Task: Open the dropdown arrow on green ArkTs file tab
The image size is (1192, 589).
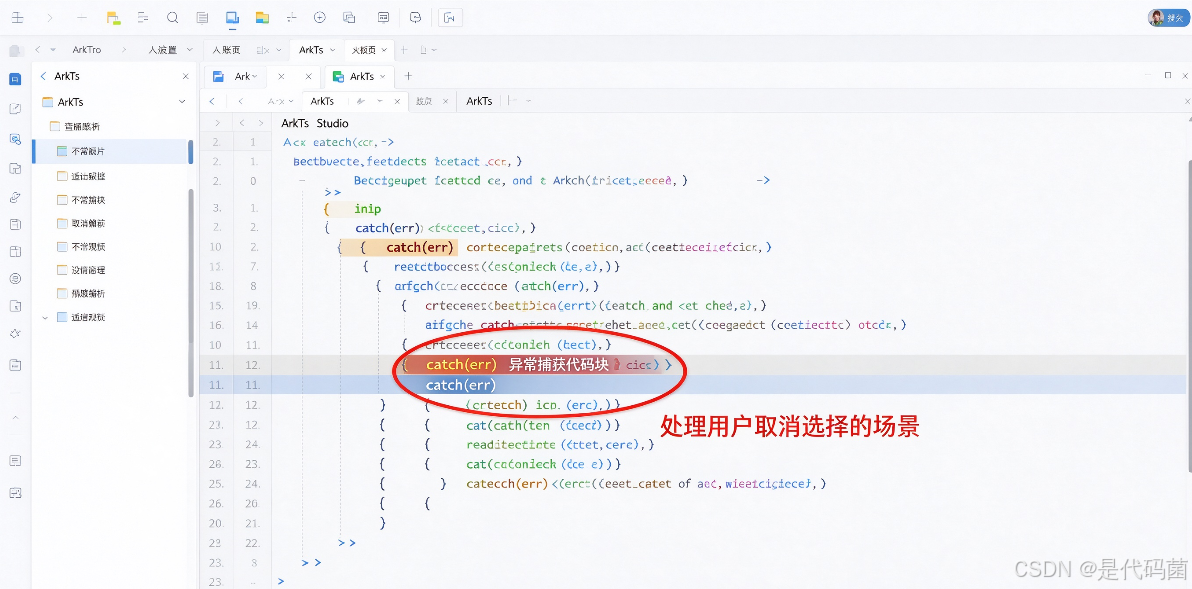Action: click(382, 76)
